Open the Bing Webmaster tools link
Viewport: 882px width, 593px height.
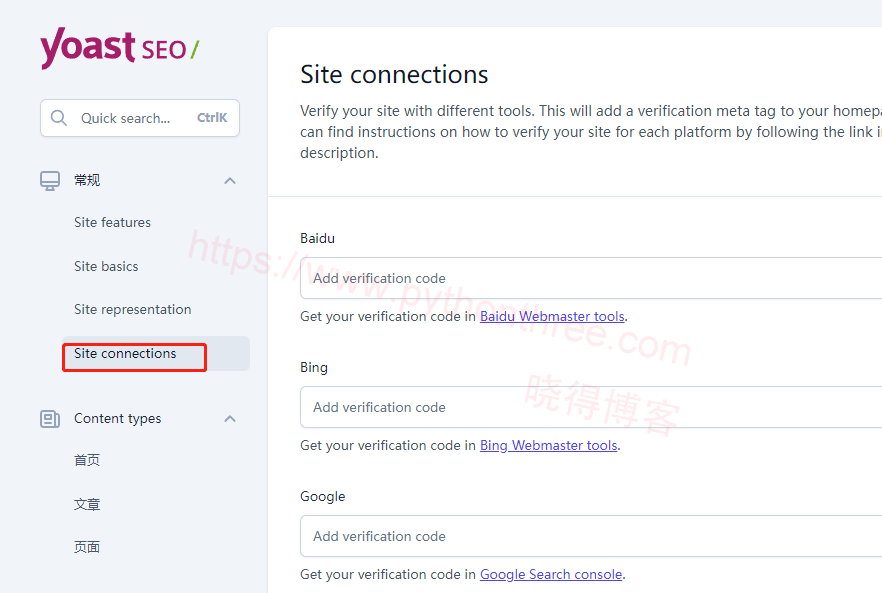pos(548,445)
